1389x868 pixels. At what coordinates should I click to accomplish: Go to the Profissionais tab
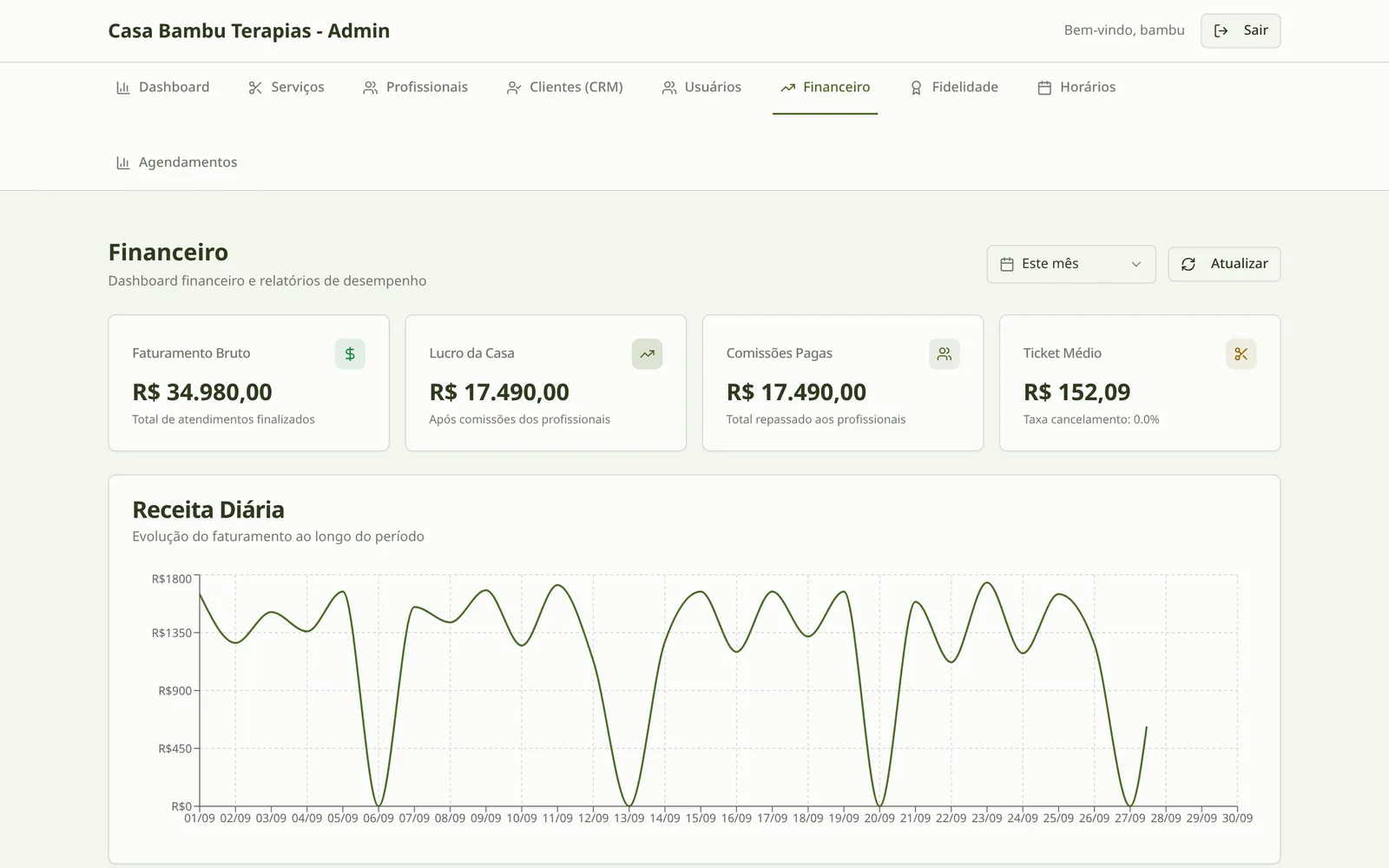(x=416, y=88)
